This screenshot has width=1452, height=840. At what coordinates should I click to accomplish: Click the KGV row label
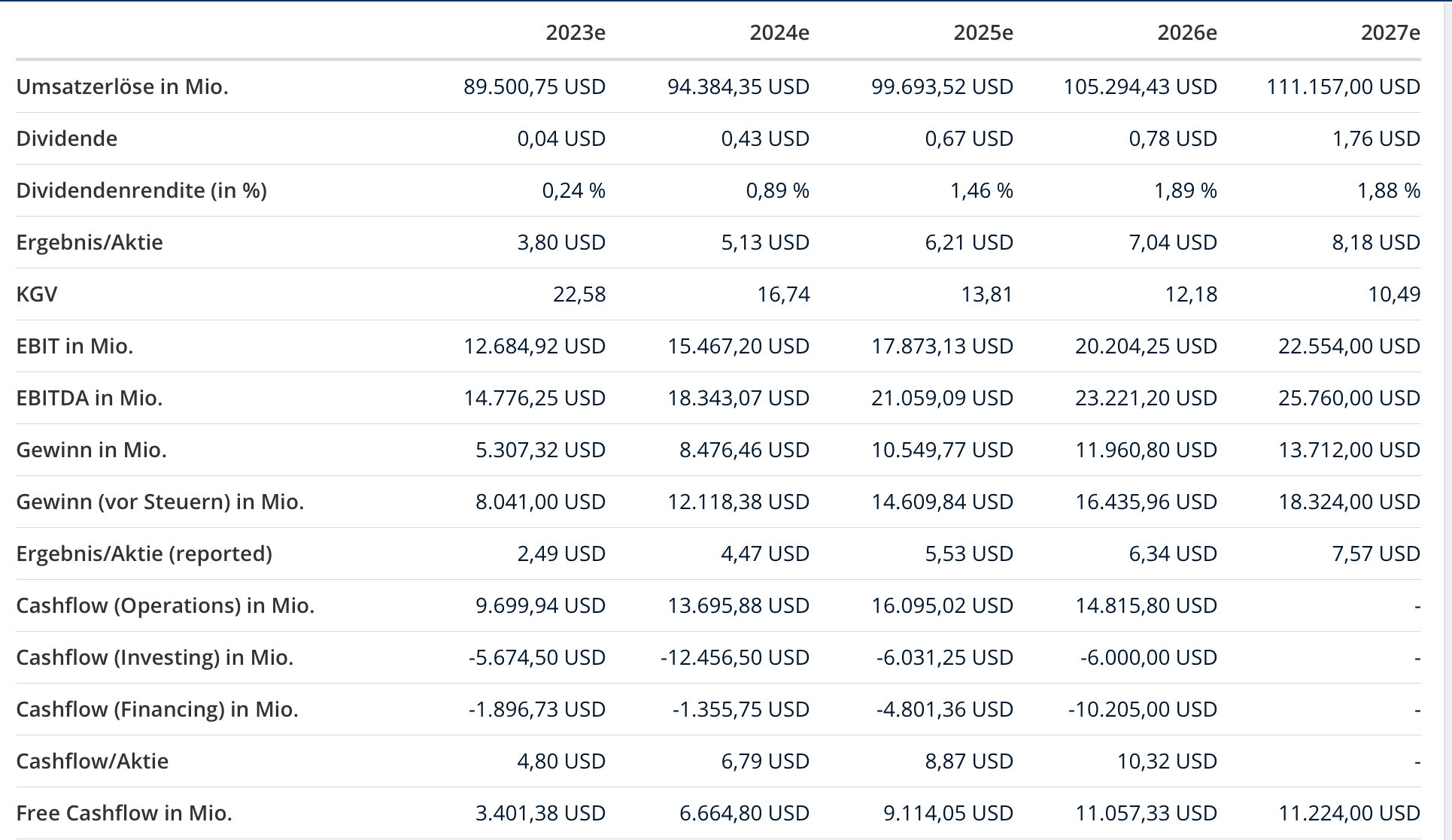coord(37,294)
